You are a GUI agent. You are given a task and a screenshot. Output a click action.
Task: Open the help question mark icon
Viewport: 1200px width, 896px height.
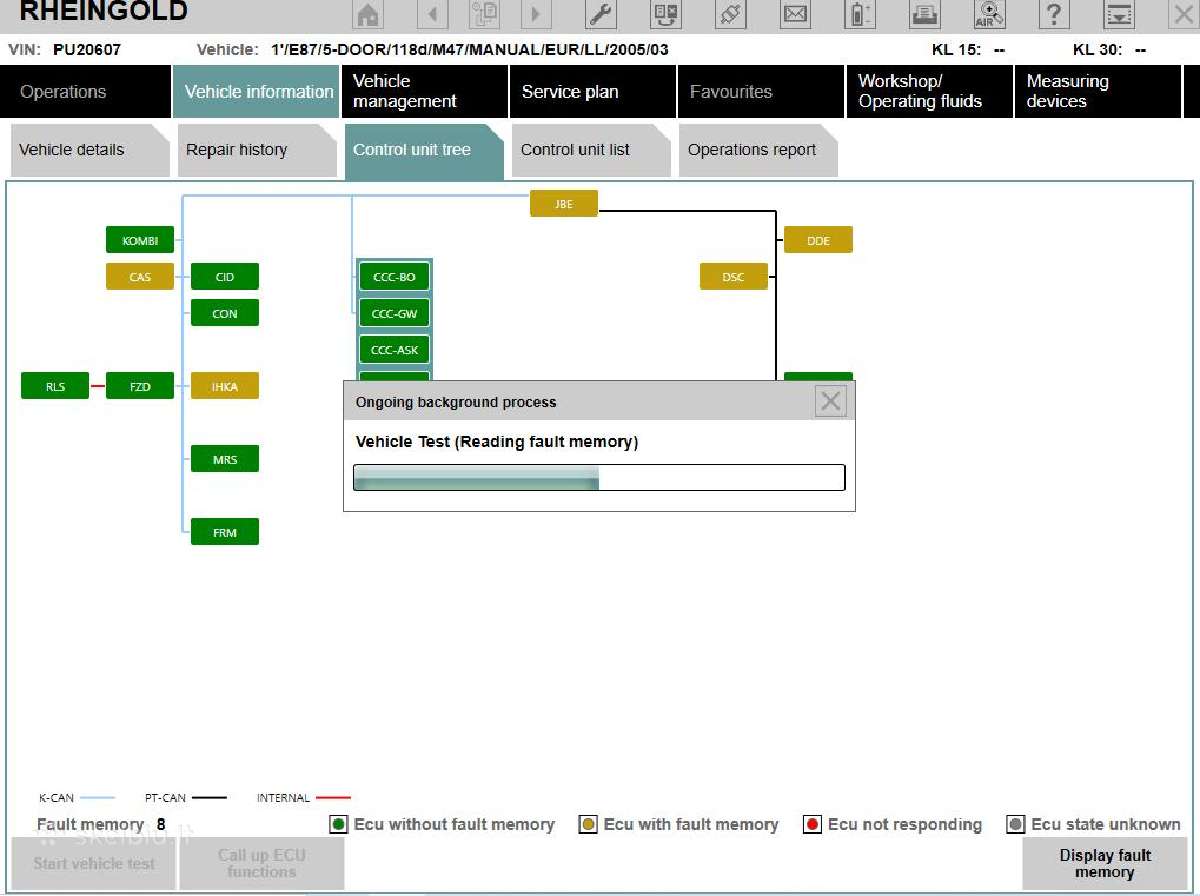click(x=1054, y=14)
